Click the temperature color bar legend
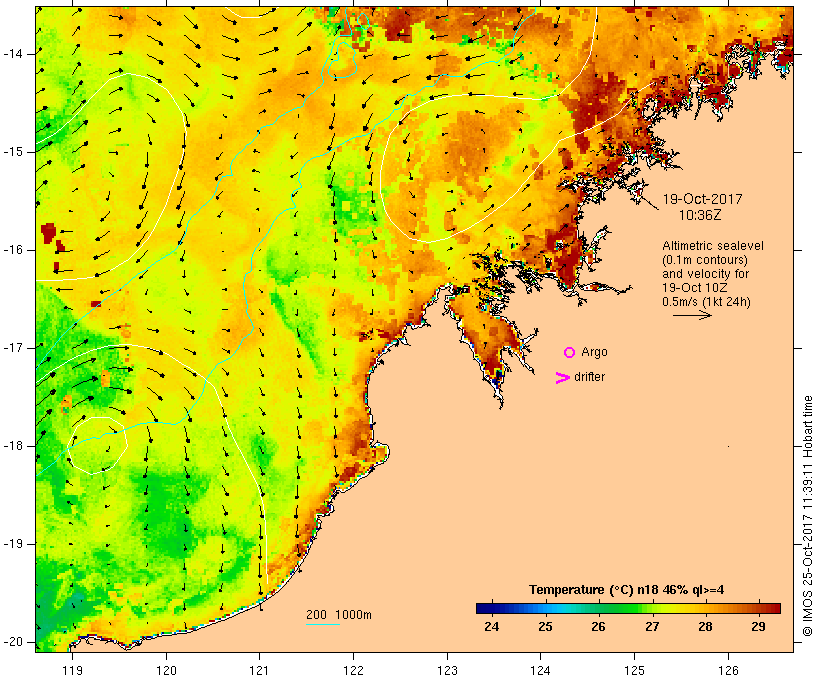820x680 pixels. 628,608
